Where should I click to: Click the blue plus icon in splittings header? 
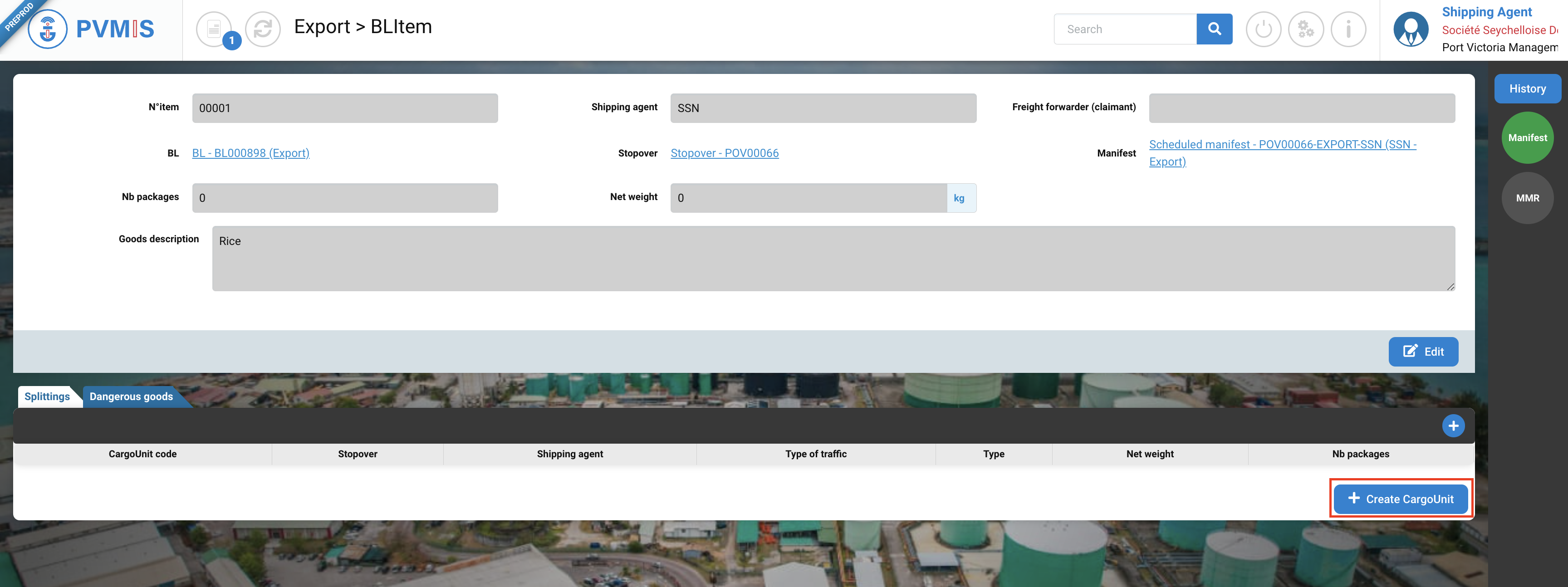click(x=1453, y=426)
